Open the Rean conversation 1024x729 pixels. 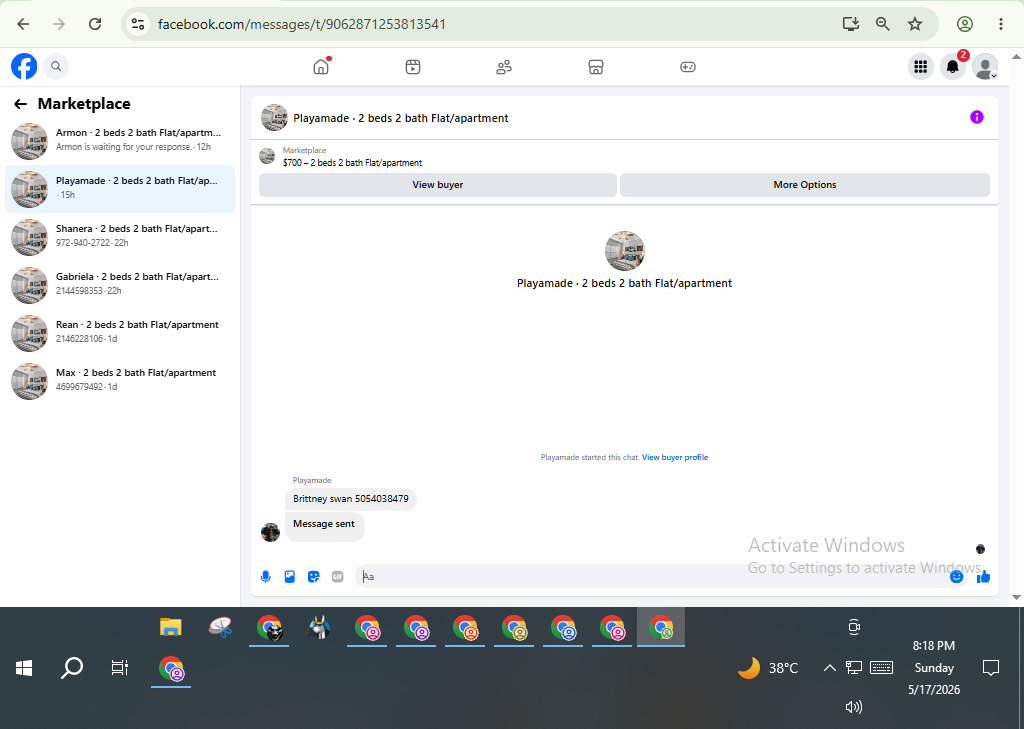pyautogui.click(x=120, y=333)
